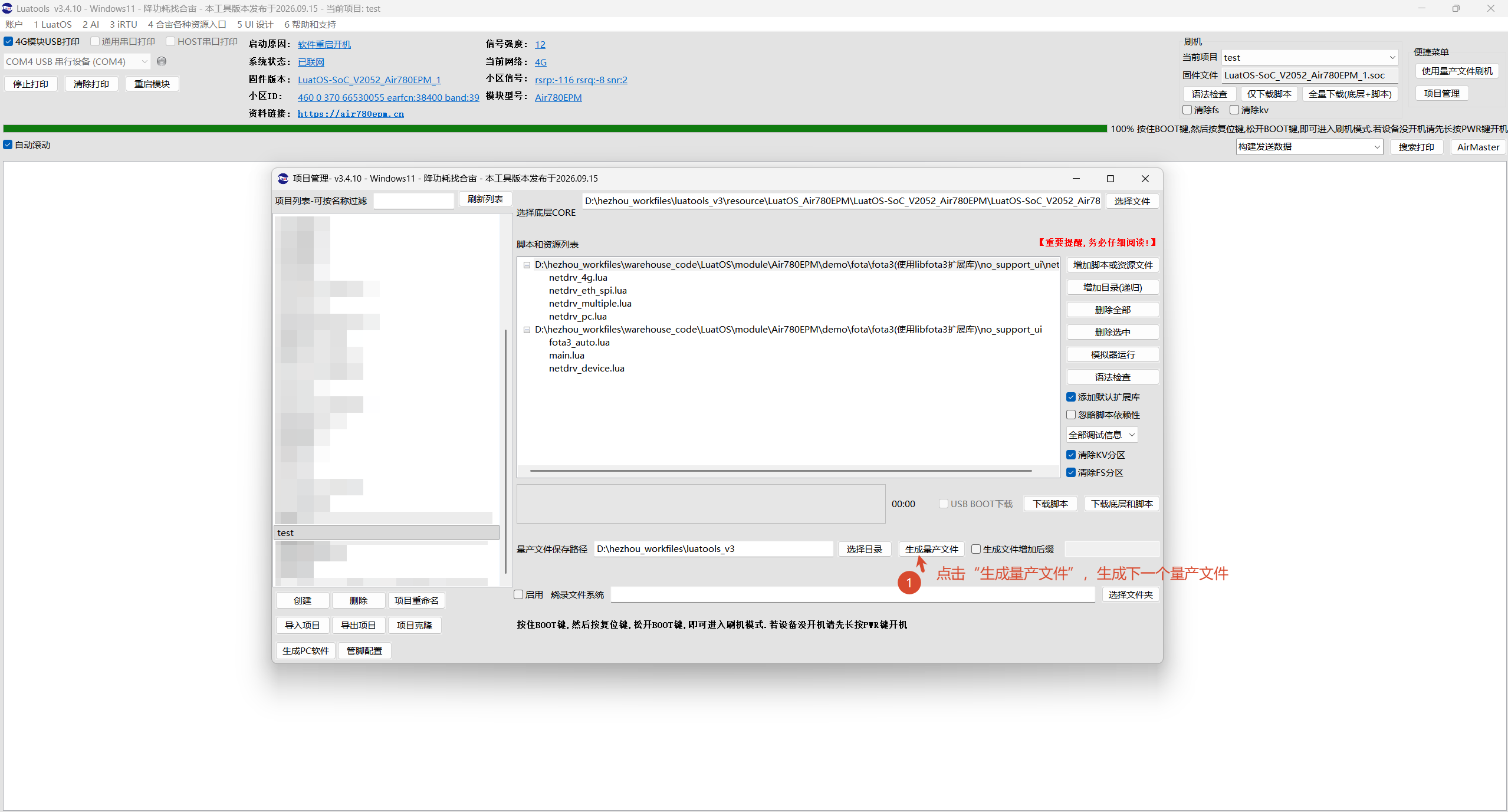Image resolution: width=1508 pixels, height=812 pixels.
Task: Select the test project in the list
Action: point(386,532)
